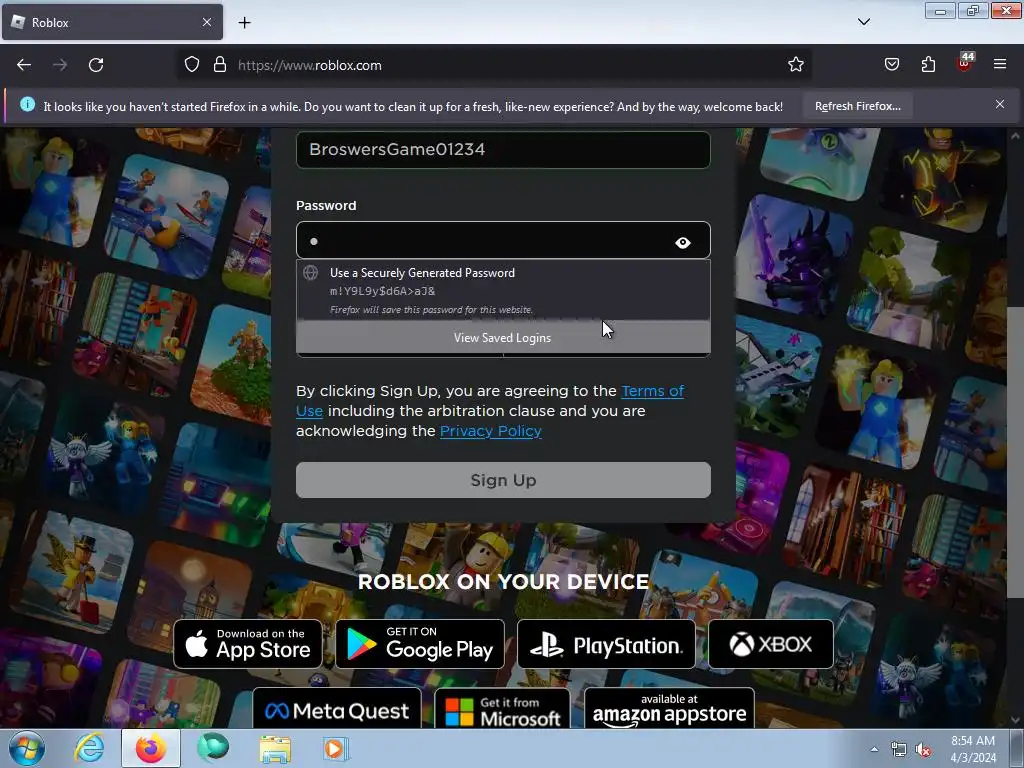The image size is (1024, 768).
Task: Click the XBOX badge
Action: pyautogui.click(x=771, y=644)
